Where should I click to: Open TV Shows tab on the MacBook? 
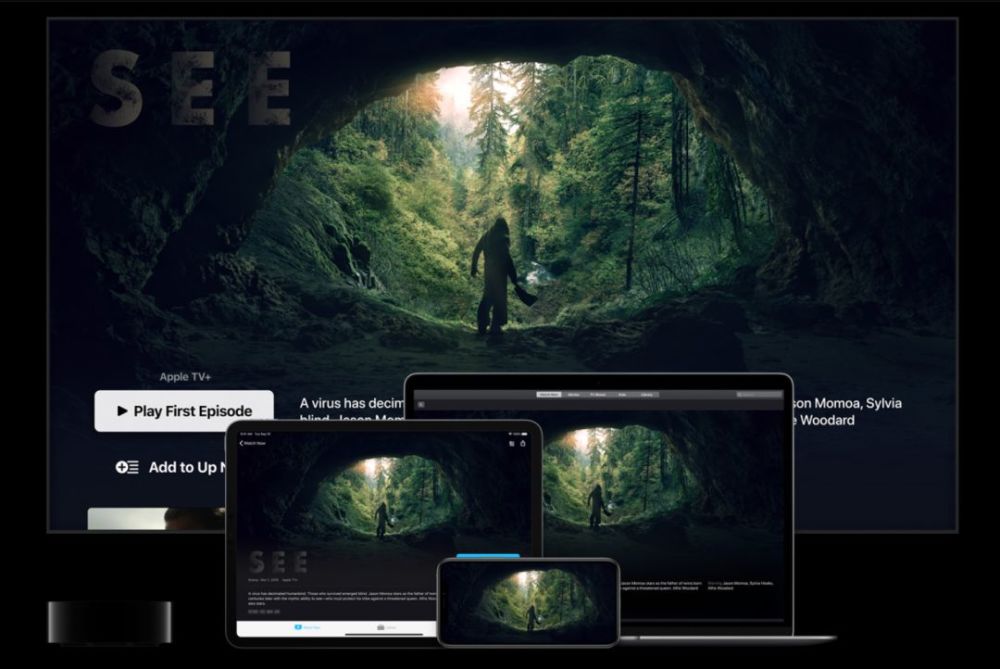[598, 394]
